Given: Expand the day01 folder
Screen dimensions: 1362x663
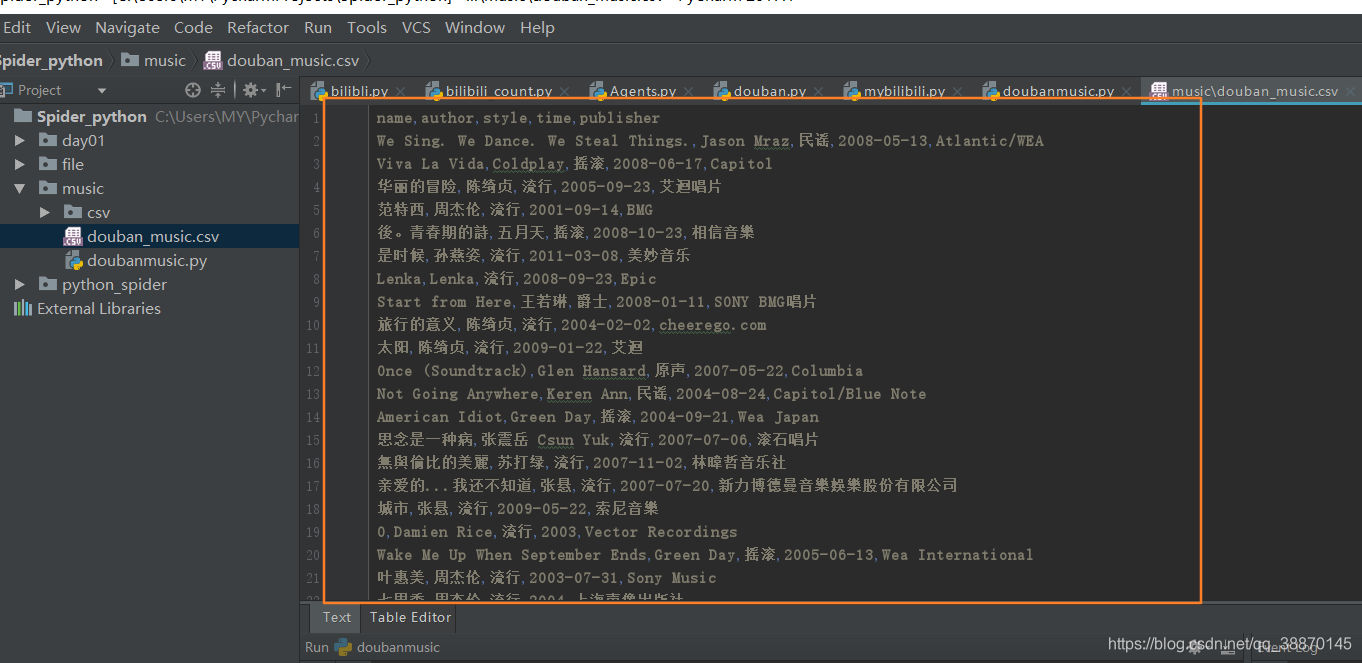Looking at the screenshot, I should (20, 140).
